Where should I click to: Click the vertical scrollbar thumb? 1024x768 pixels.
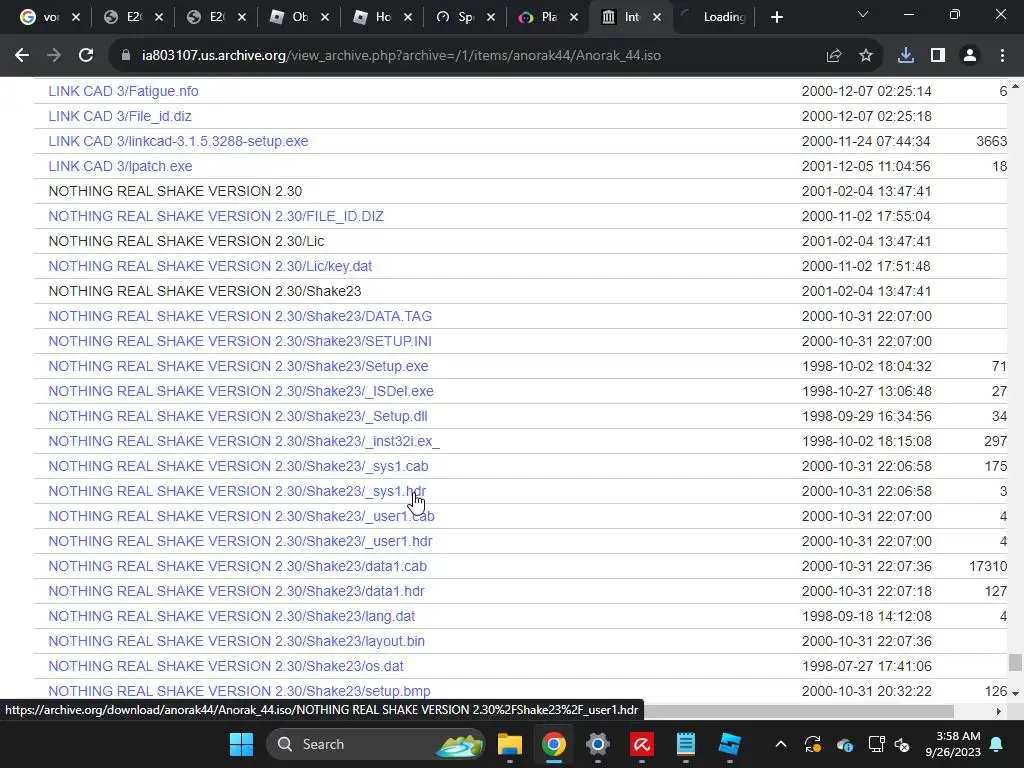click(x=1015, y=662)
